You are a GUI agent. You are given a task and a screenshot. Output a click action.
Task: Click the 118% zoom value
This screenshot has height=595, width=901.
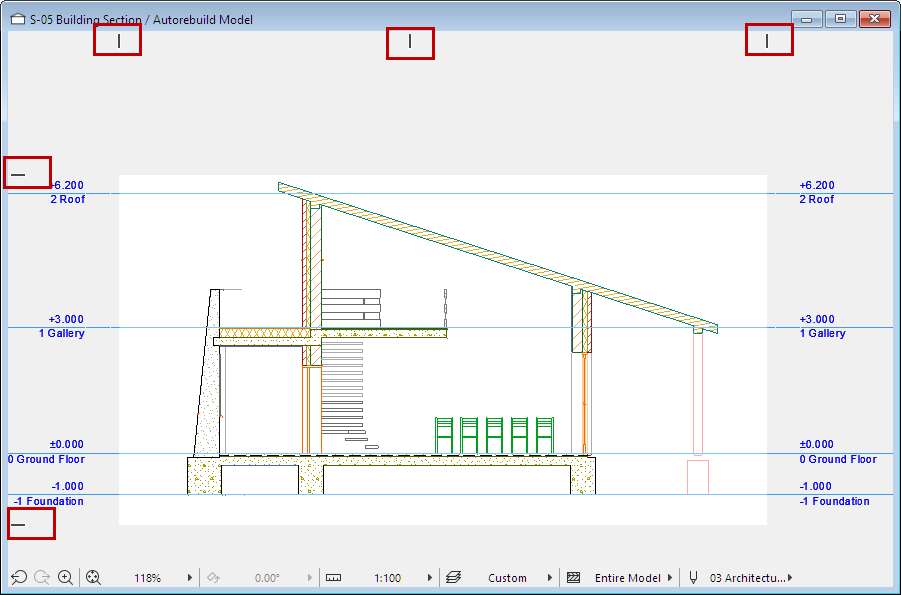point(148,578)
